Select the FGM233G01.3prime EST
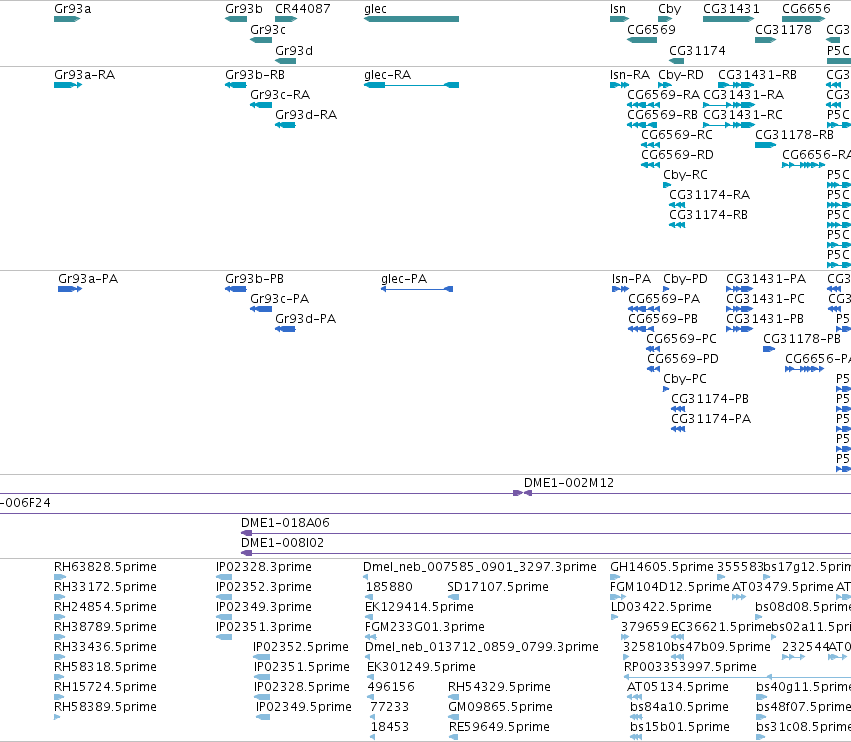Screen dimensions: 851x742 coord(371,637)
